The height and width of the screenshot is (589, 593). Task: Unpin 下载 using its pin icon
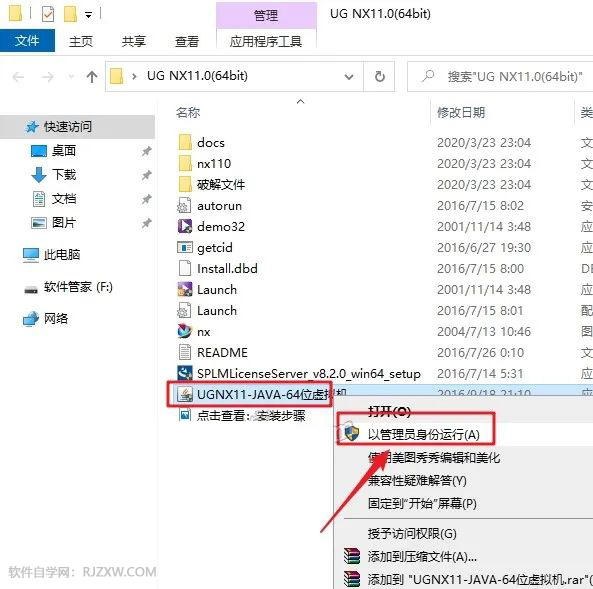[x=146, y=175]
